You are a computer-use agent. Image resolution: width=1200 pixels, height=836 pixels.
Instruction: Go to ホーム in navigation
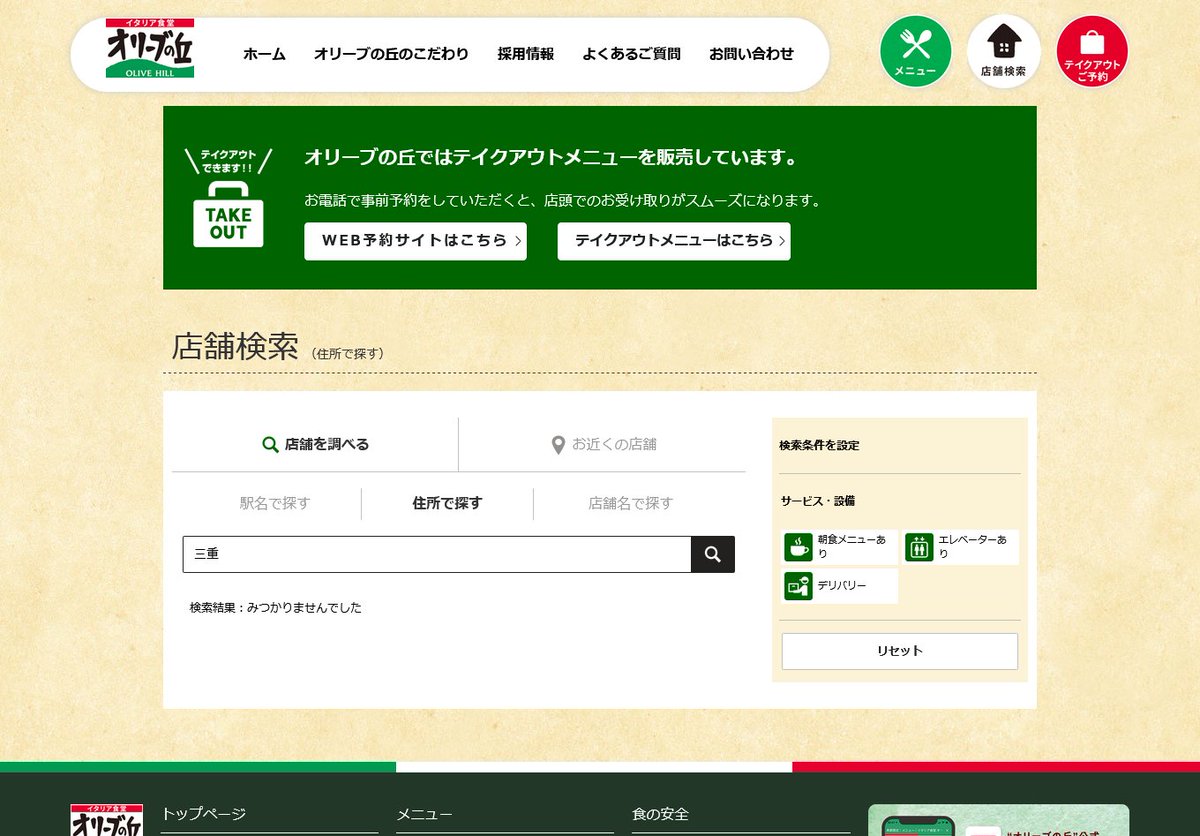(x=264, y=54)
